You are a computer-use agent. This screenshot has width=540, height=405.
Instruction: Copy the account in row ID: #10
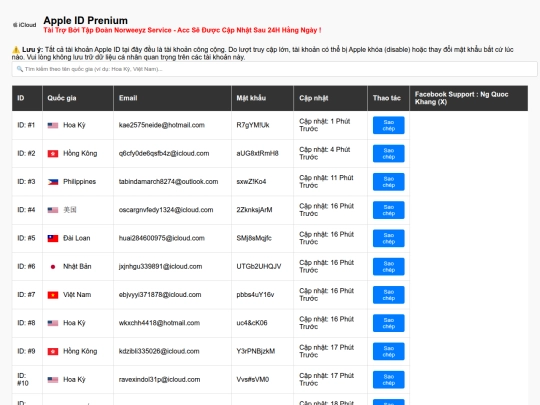388,379
